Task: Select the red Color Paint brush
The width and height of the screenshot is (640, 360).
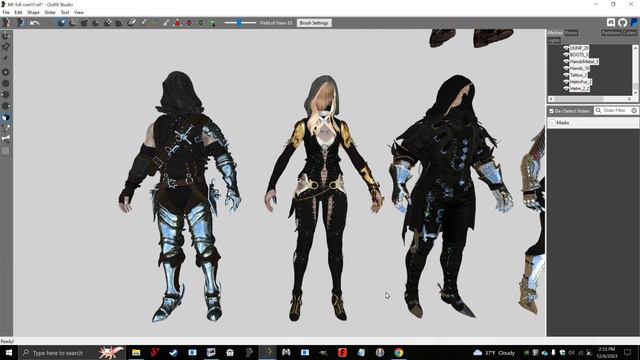Action: tap(178, 23)
